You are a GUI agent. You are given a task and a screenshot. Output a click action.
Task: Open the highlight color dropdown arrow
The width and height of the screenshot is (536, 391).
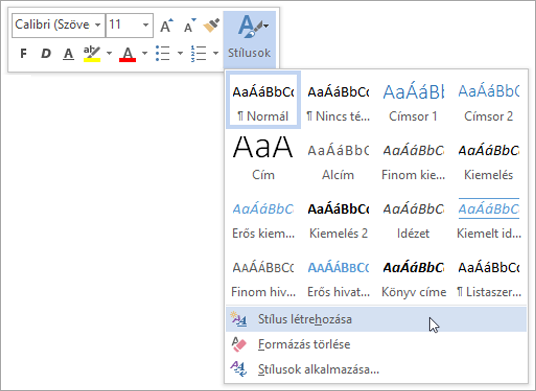pyautogui.click(x=109, y=53)
